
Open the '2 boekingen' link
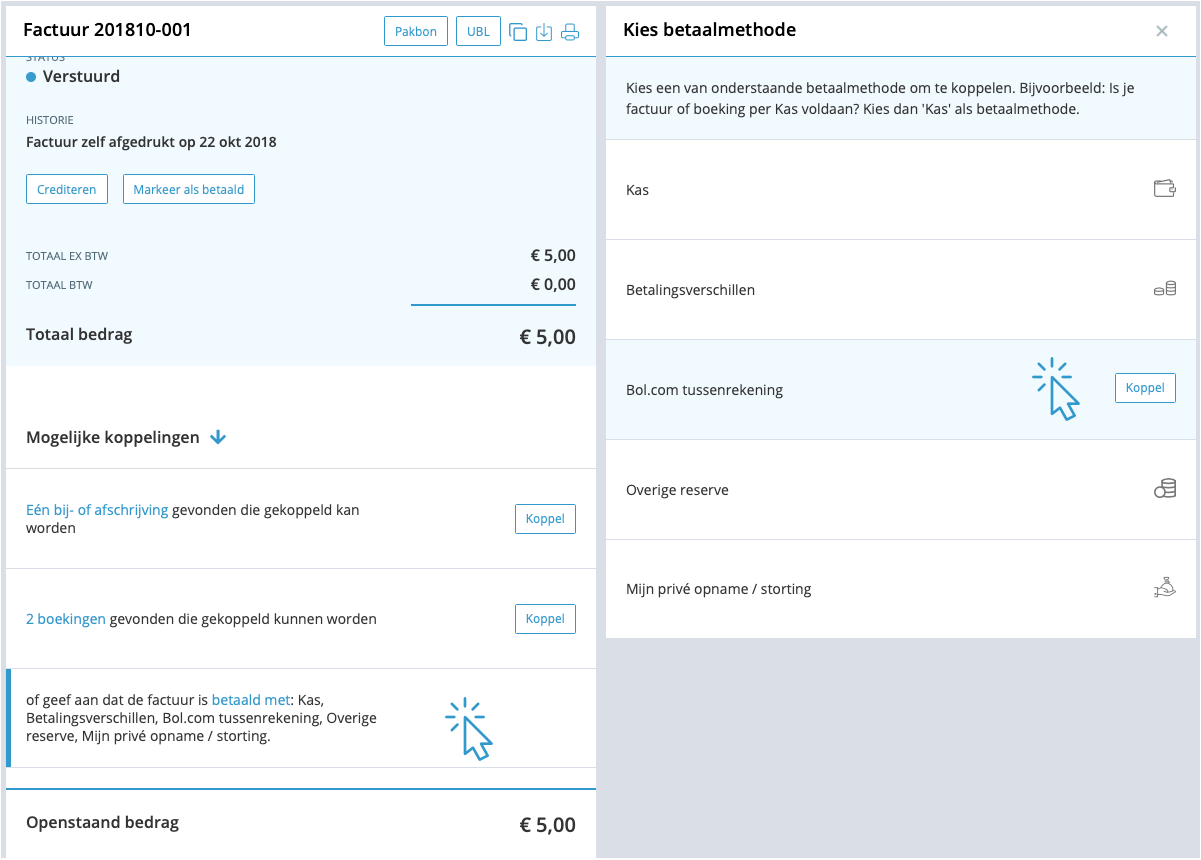tap(66, 619)
